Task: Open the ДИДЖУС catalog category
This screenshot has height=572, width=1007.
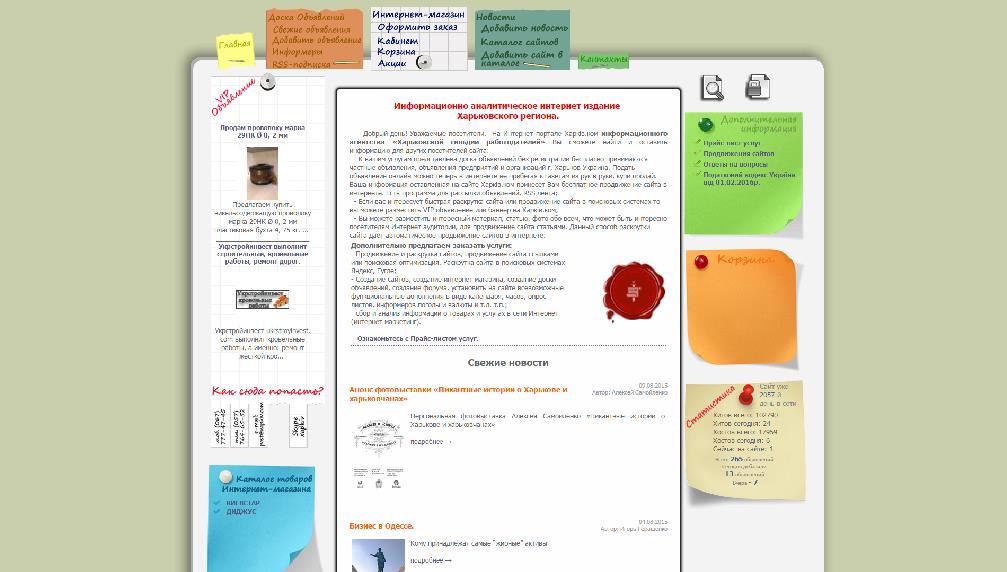Action: pos(241,512)
